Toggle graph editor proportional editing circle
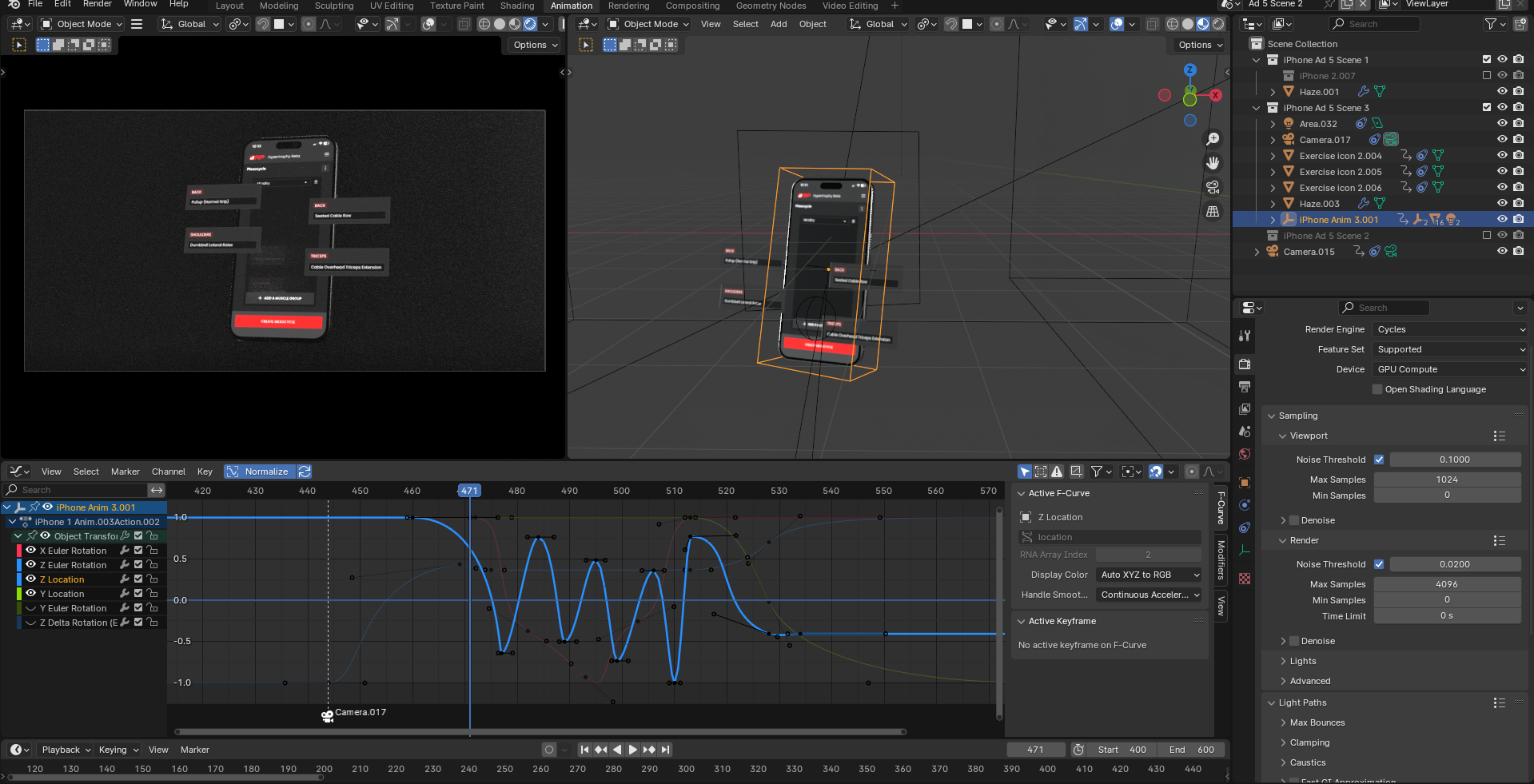1534x784 pixels. (1191, 472)
